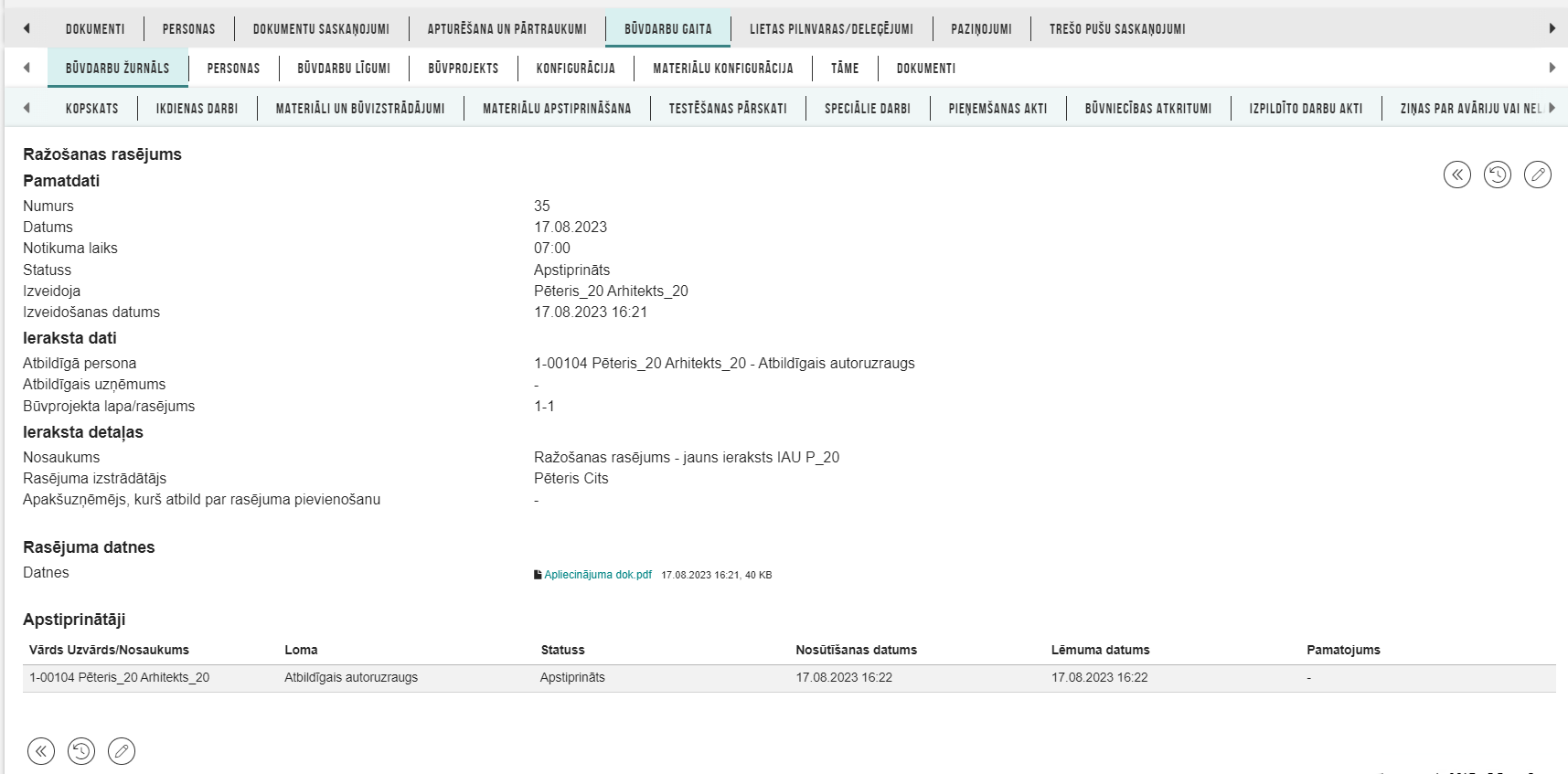Click Atbildīgā persona value with autoruzraugs

tap(724, 363)
